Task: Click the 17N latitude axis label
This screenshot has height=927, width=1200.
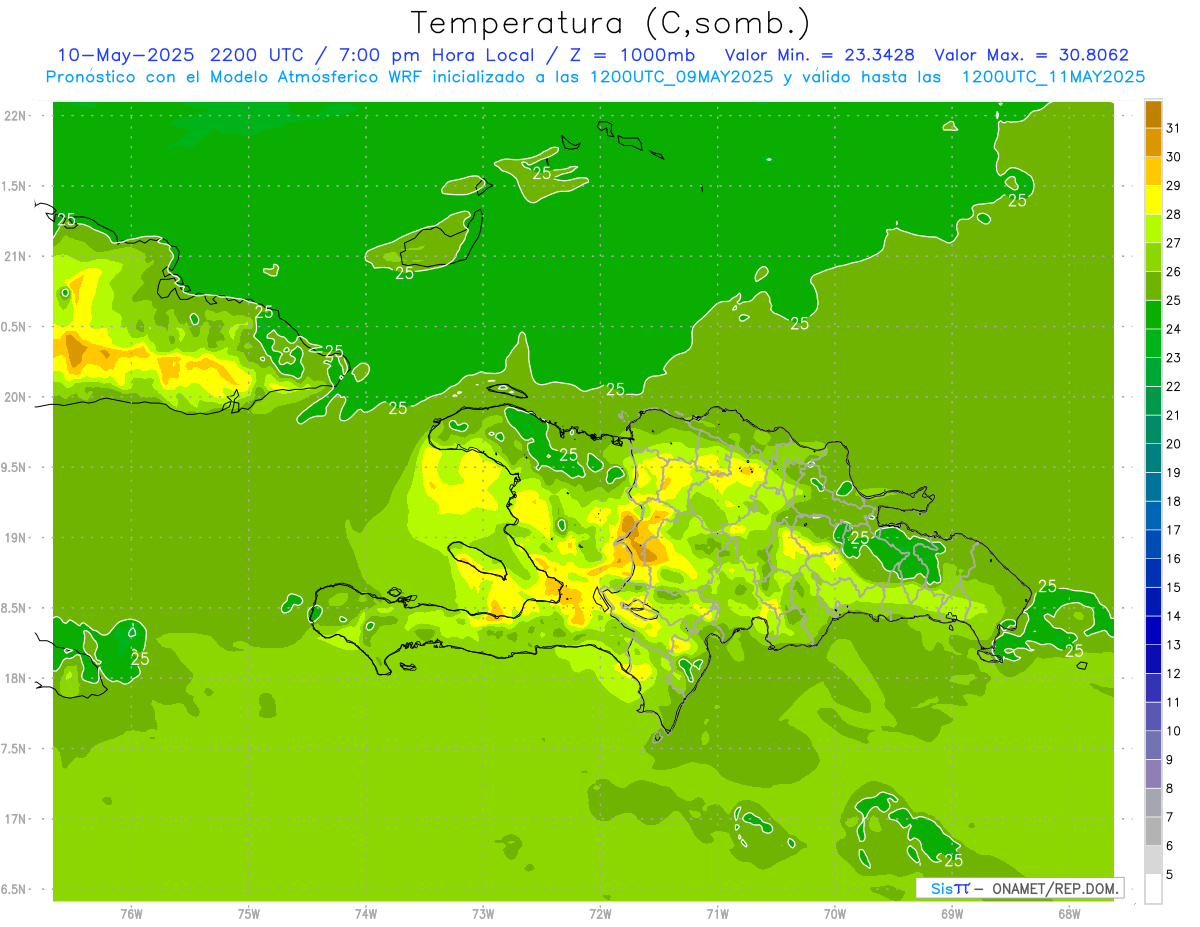Action: point(16,819)
